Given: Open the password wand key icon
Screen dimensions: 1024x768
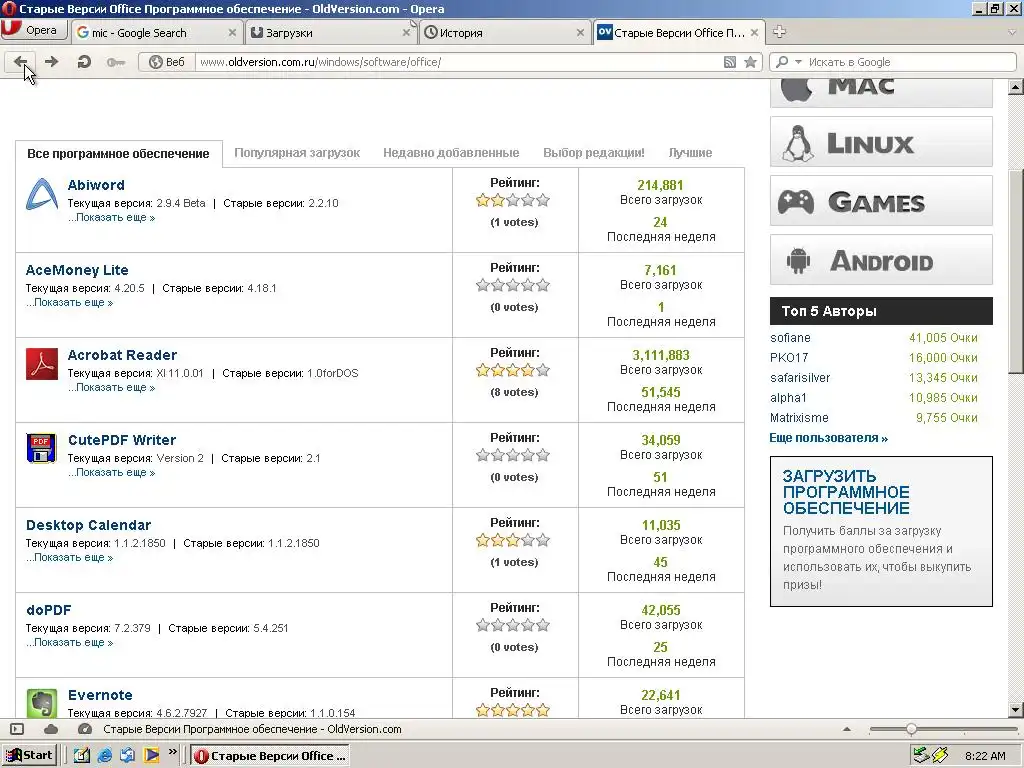Looking at the screenshot, I should 116,62.
